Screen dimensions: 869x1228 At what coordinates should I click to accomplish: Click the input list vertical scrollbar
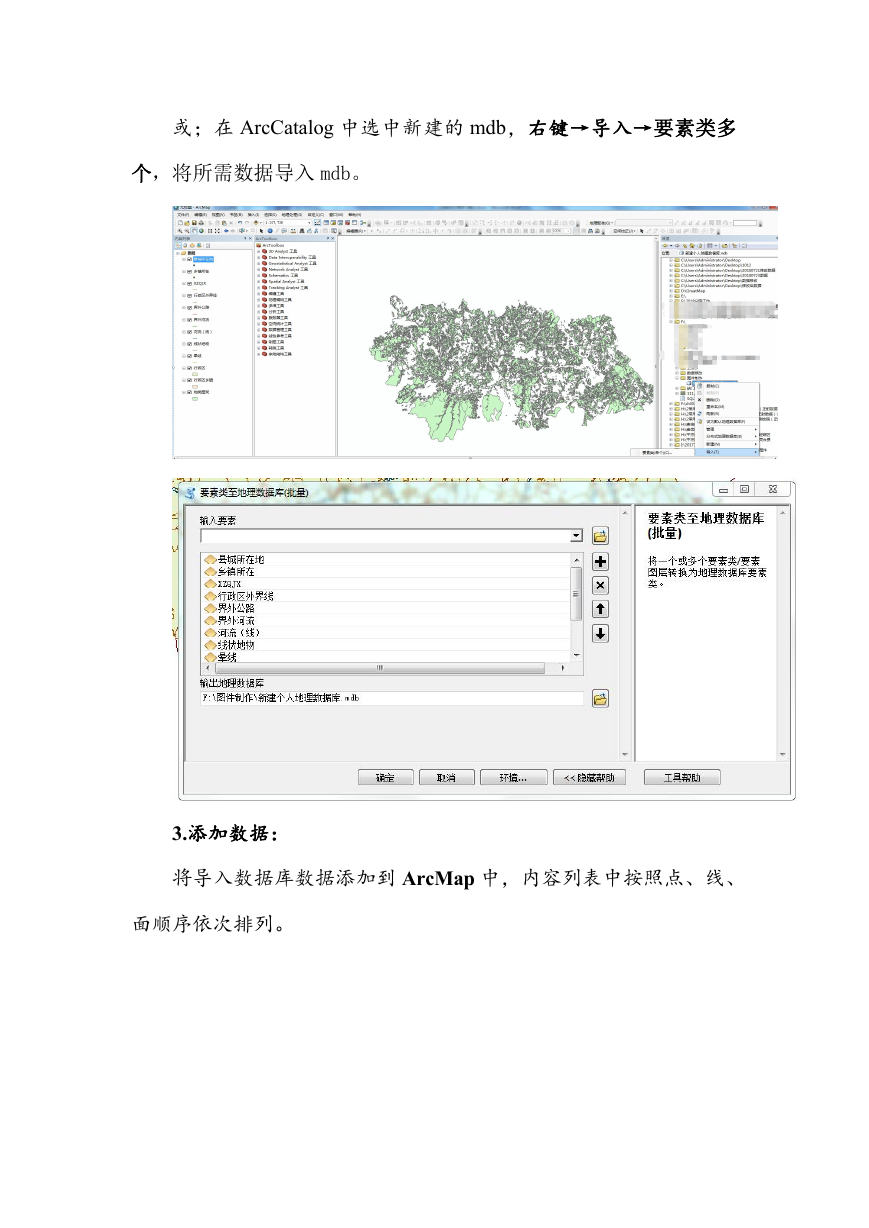[576, 607]
